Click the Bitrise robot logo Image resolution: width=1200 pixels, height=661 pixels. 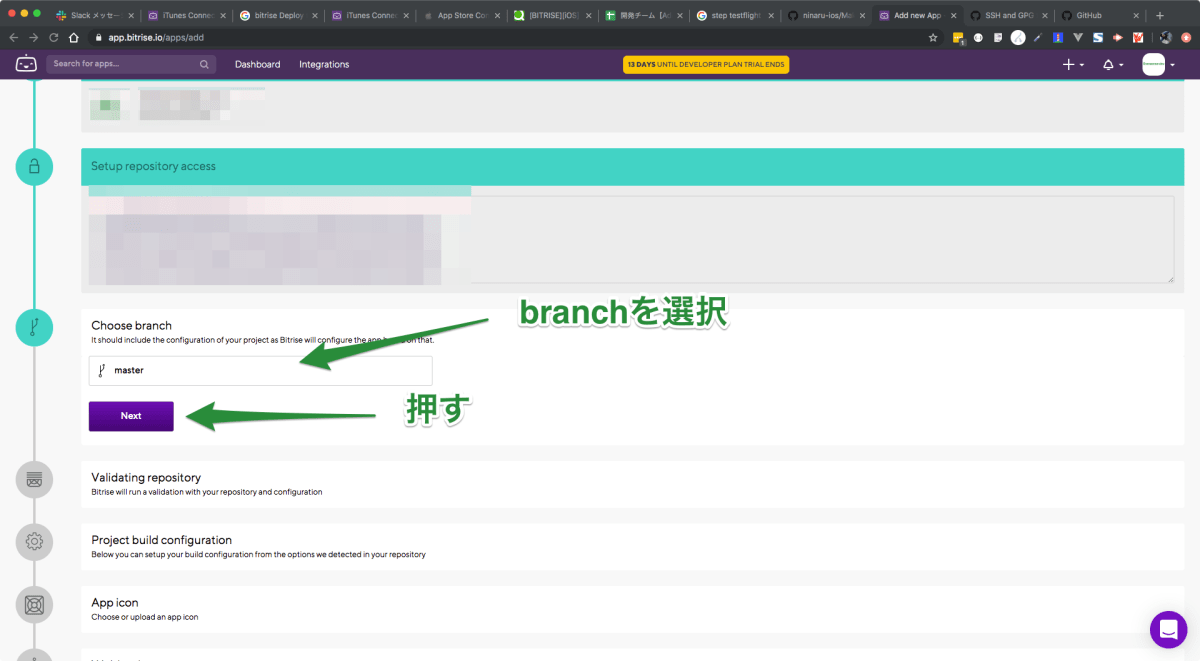coord(26,64)
